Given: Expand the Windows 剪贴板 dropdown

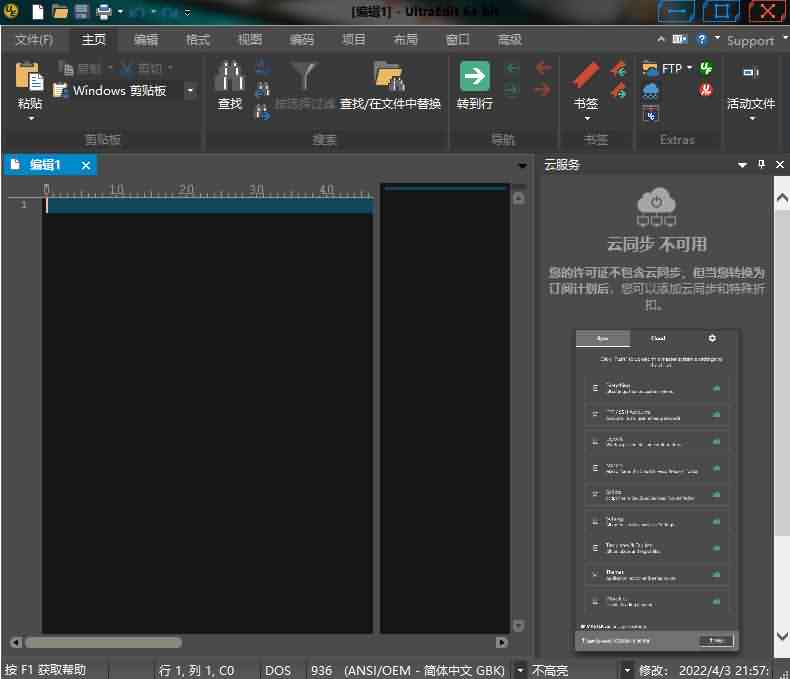Looking at the screenshot, I should point(189,91).
